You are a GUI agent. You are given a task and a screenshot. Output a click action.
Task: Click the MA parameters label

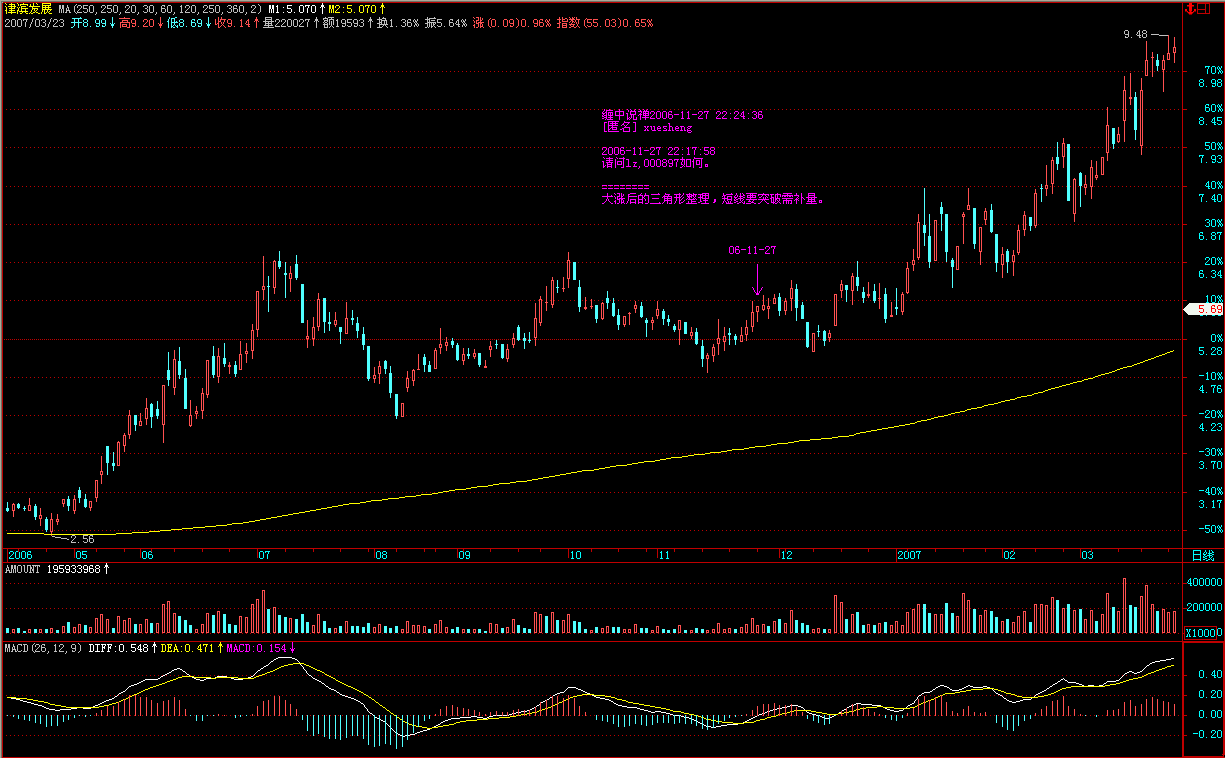(160, 8)
